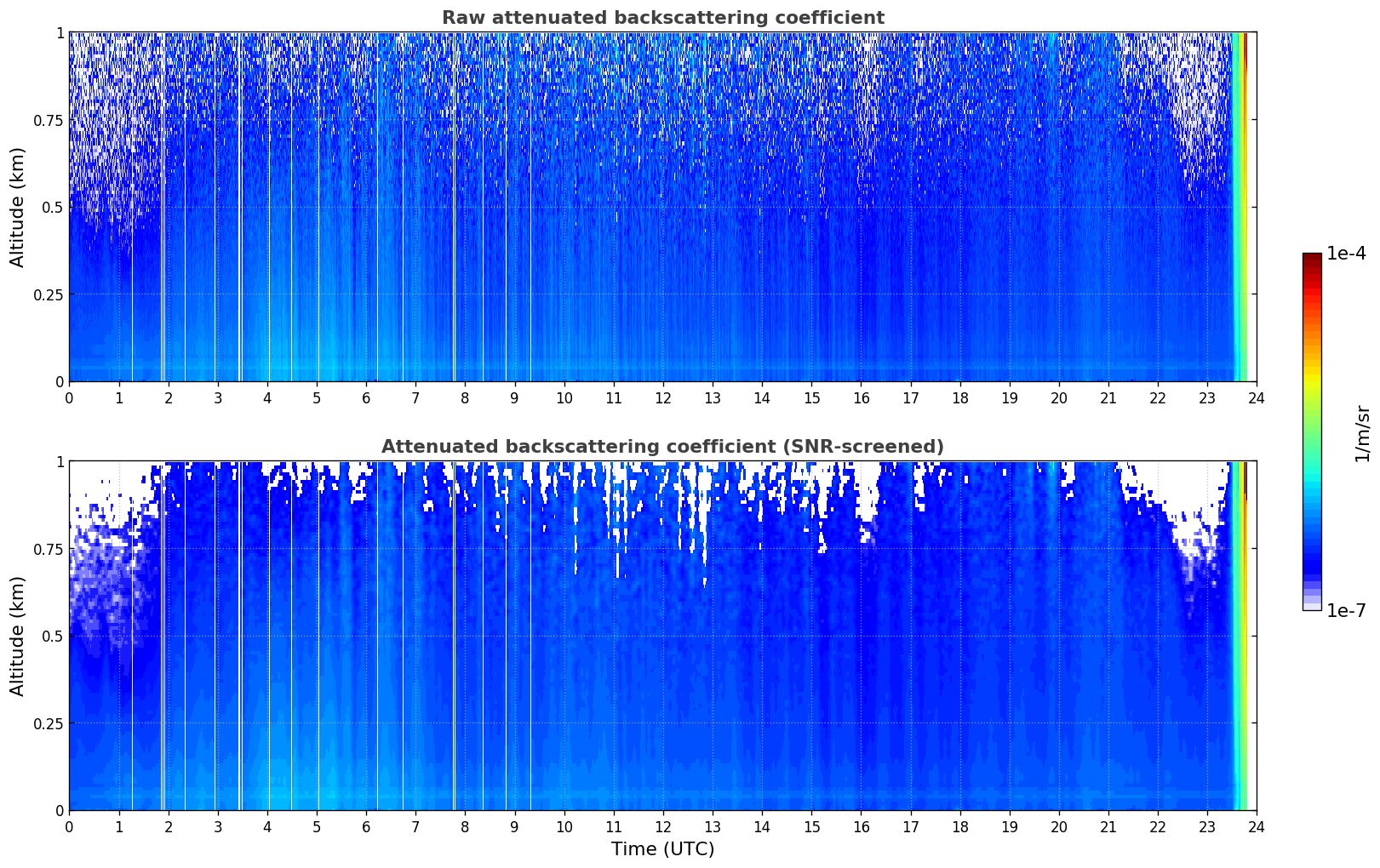The image size is (1380, 868).
Task: Click hour 18 tick on bottom plot axis
Action: (x=959, y=826)
